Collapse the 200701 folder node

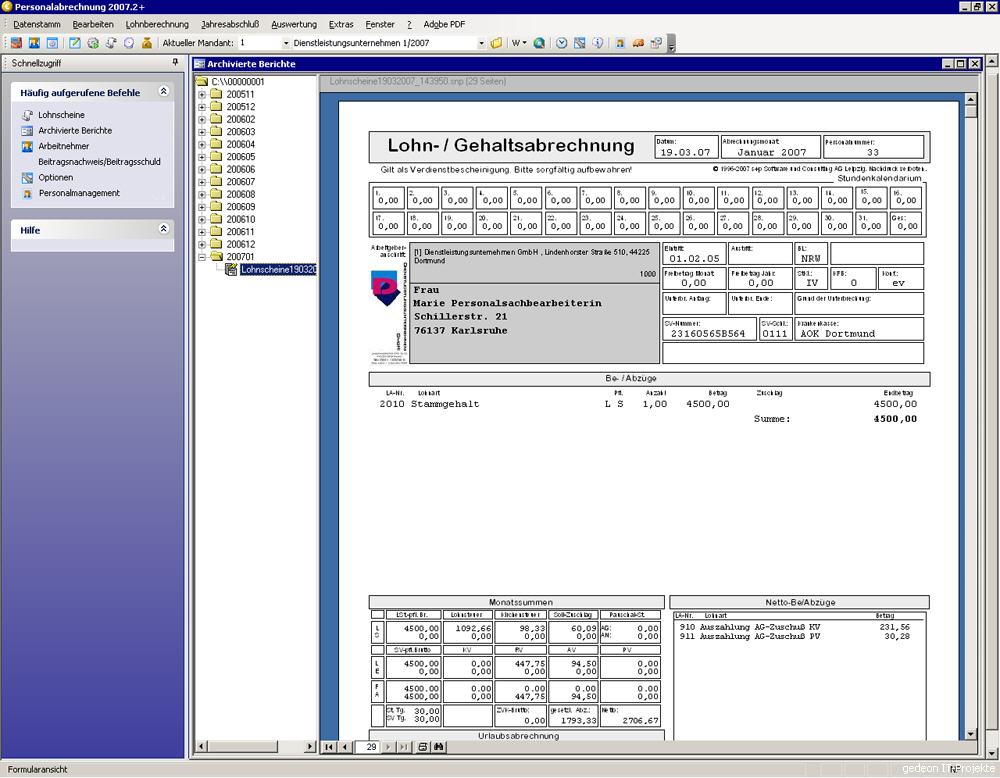point(202,257)
